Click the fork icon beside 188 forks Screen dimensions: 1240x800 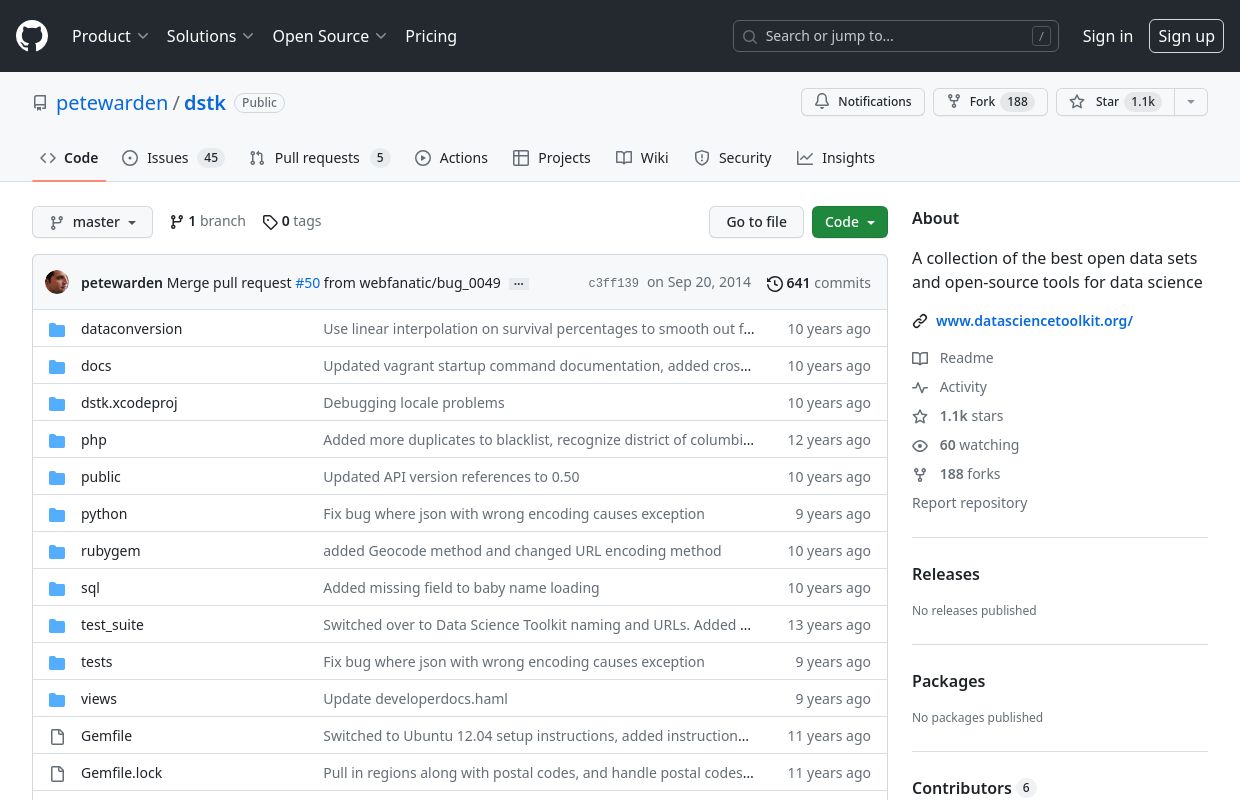(x=920, y=474)
